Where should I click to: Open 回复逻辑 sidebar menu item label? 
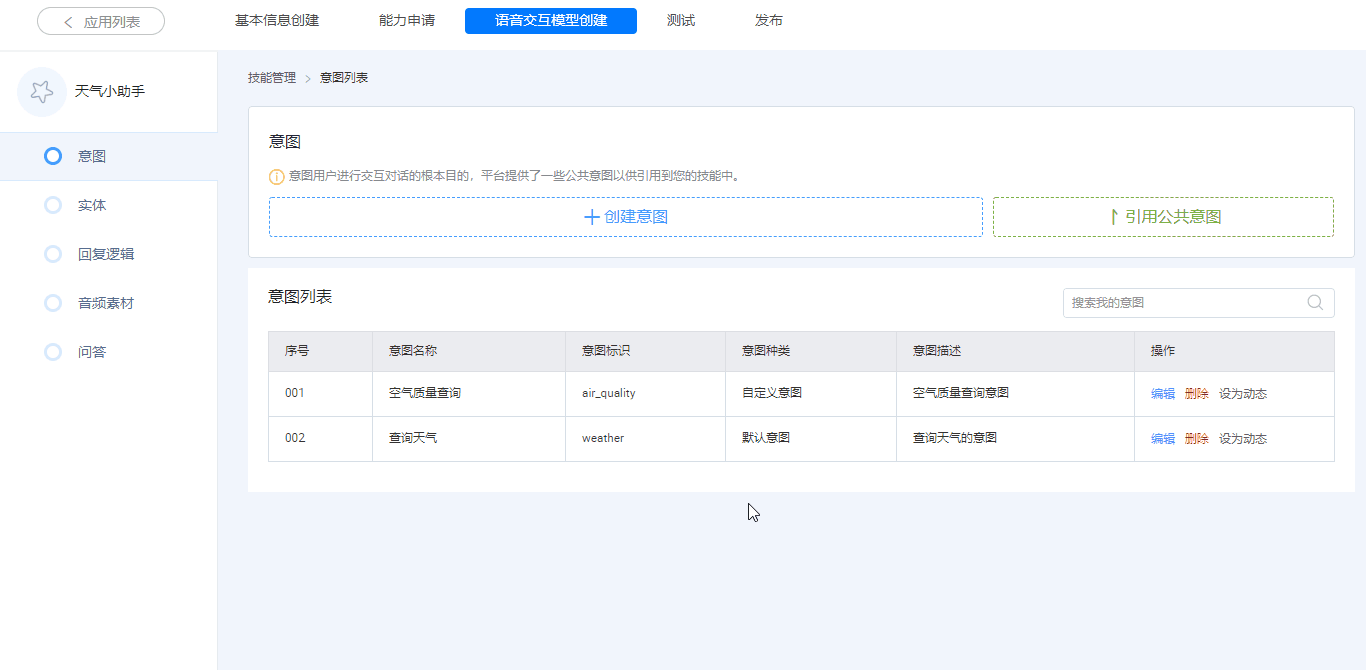point(106,254)
